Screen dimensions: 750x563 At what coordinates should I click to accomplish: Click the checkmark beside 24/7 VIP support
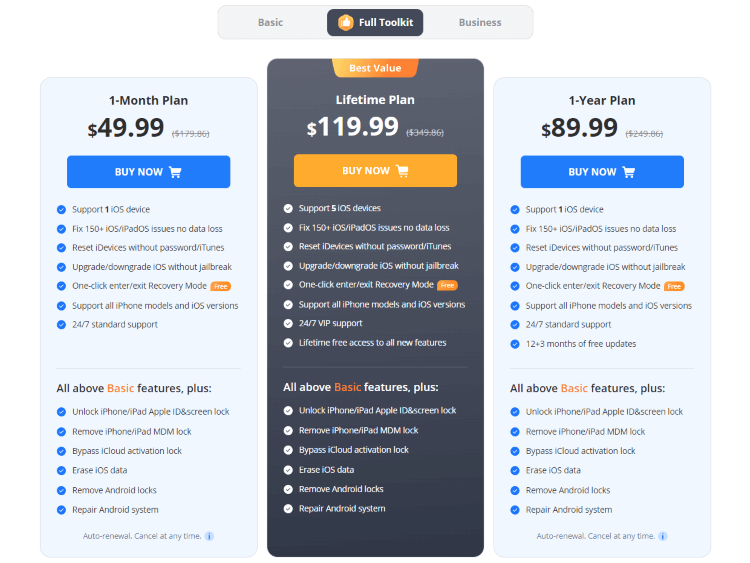(x=288, y=324)
